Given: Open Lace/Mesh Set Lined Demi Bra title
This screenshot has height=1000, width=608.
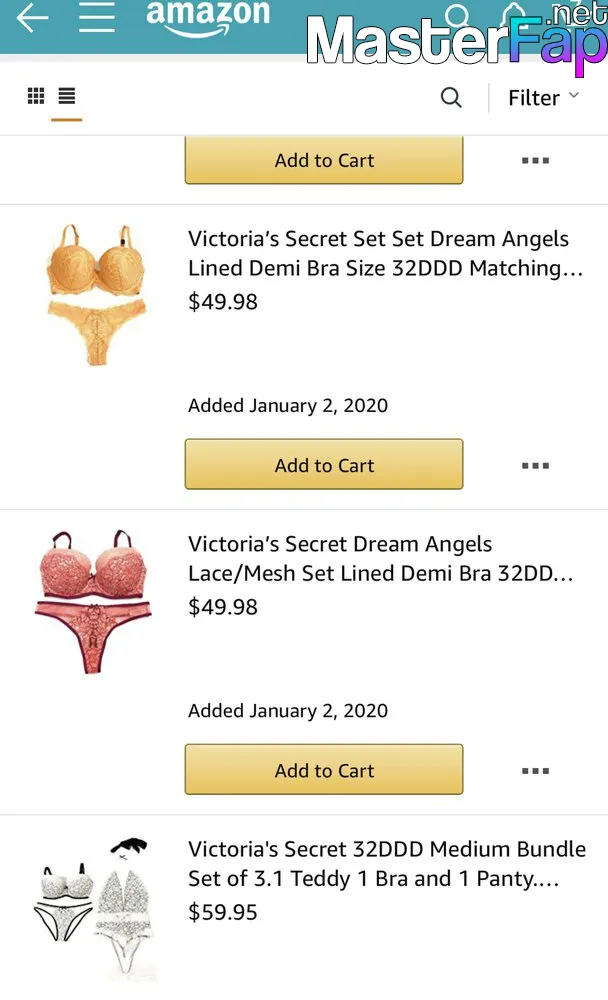Looking at the screenshot, I should [x=381, y=559].
